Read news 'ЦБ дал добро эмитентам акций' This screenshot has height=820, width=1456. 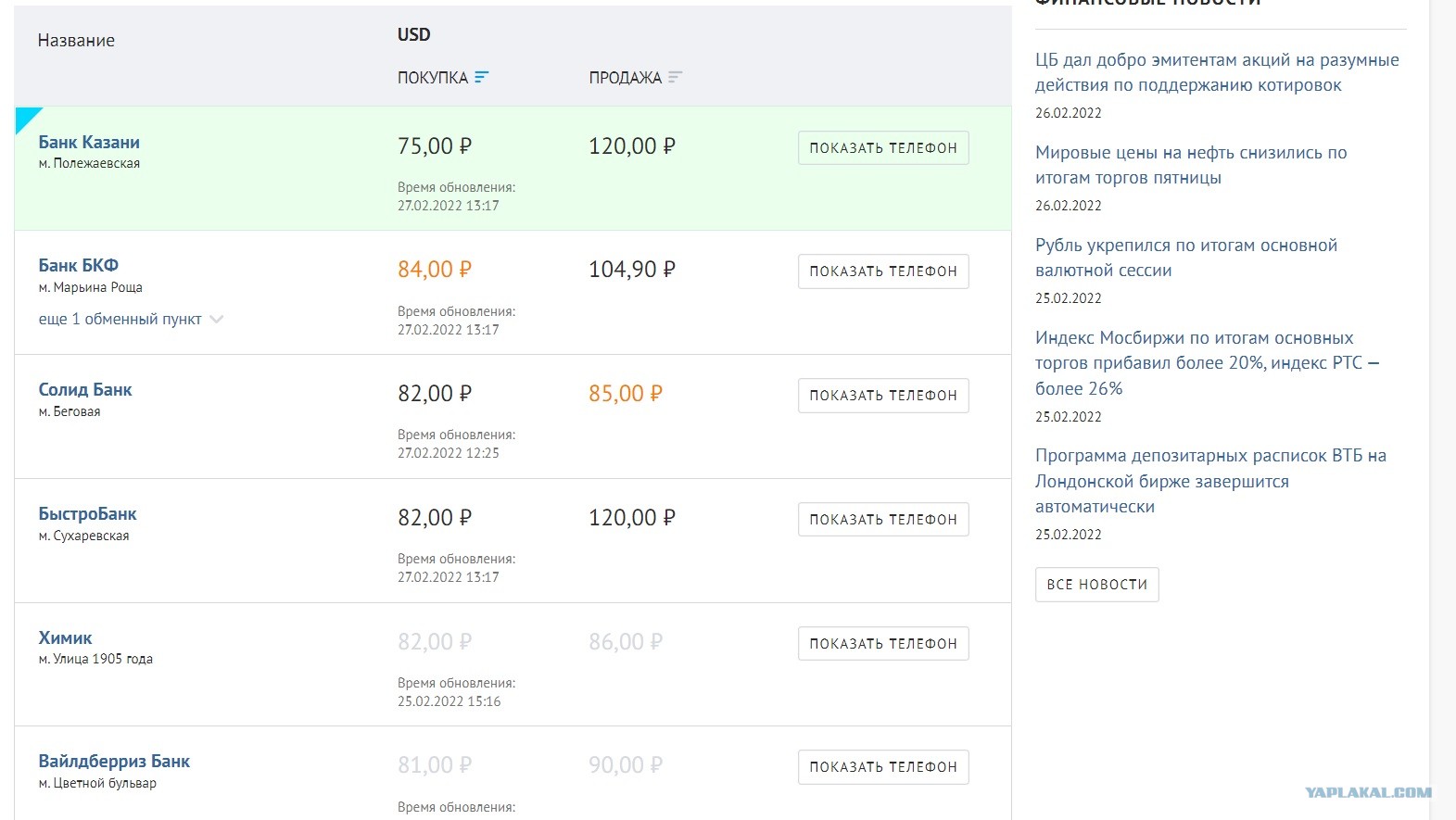point(1217,72)
